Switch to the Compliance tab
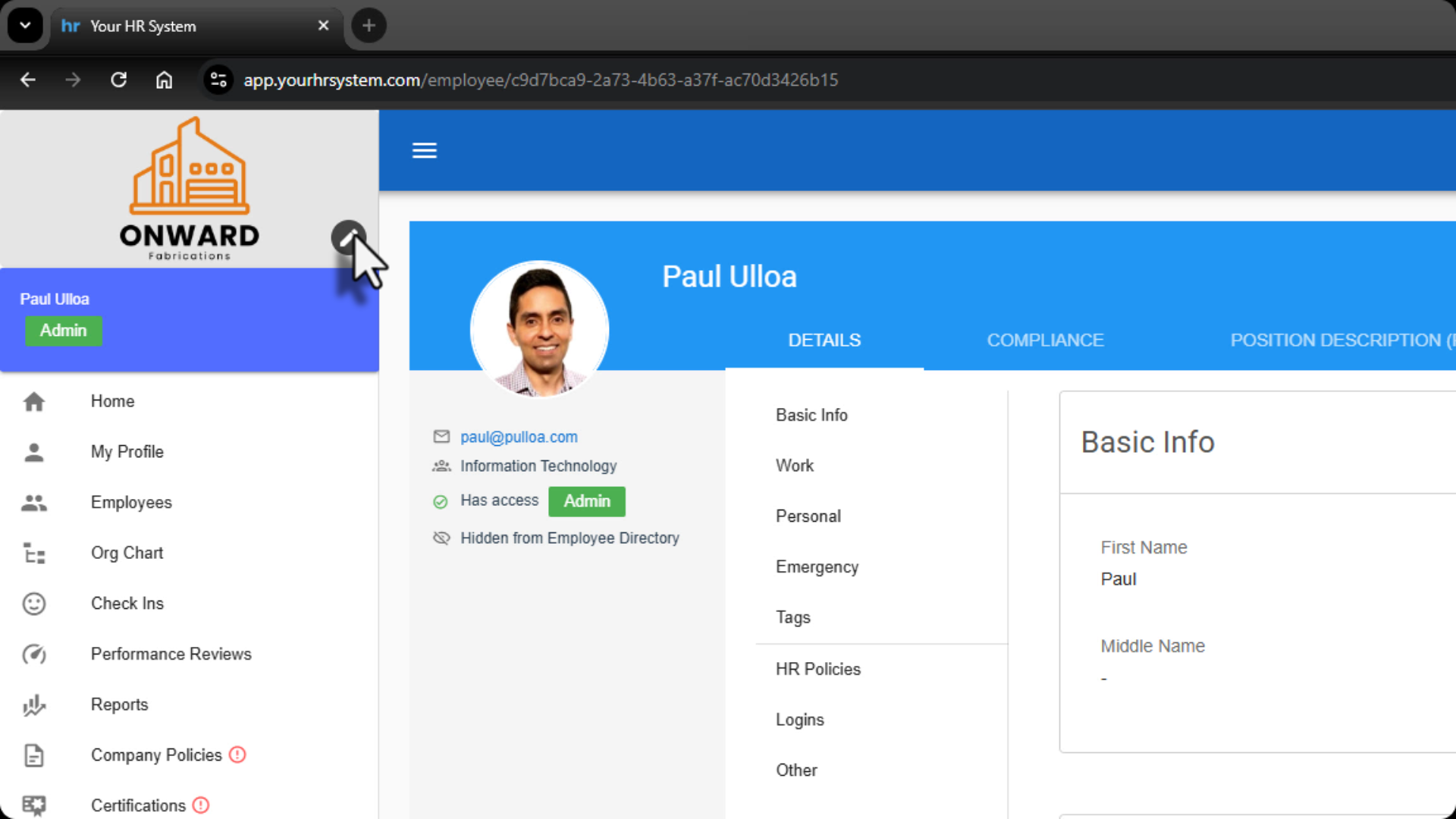The width and height of the screenshot is (1456, 819). [1045, 340]
